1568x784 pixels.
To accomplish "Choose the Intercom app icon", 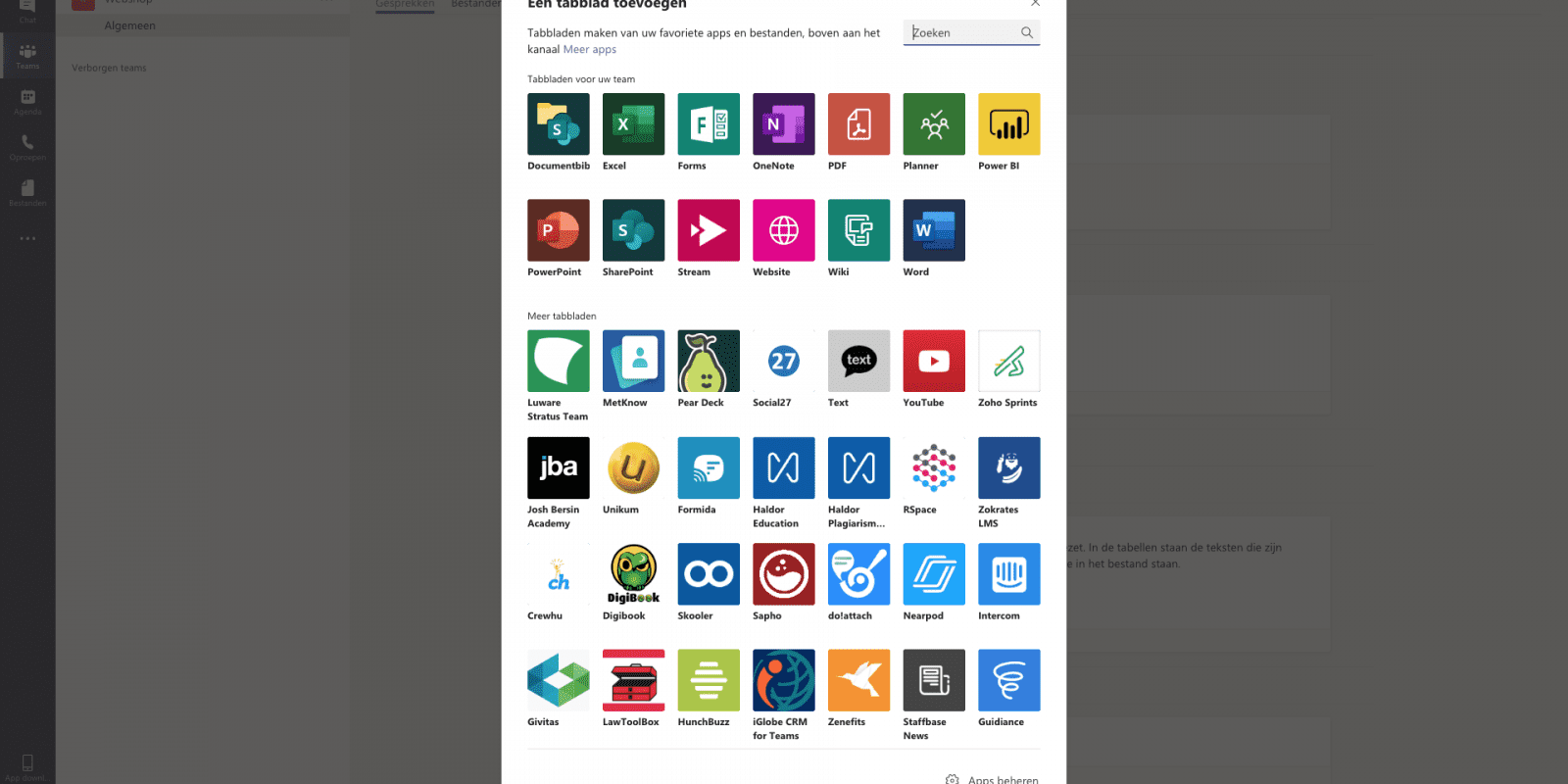I will click(1009, 574).
